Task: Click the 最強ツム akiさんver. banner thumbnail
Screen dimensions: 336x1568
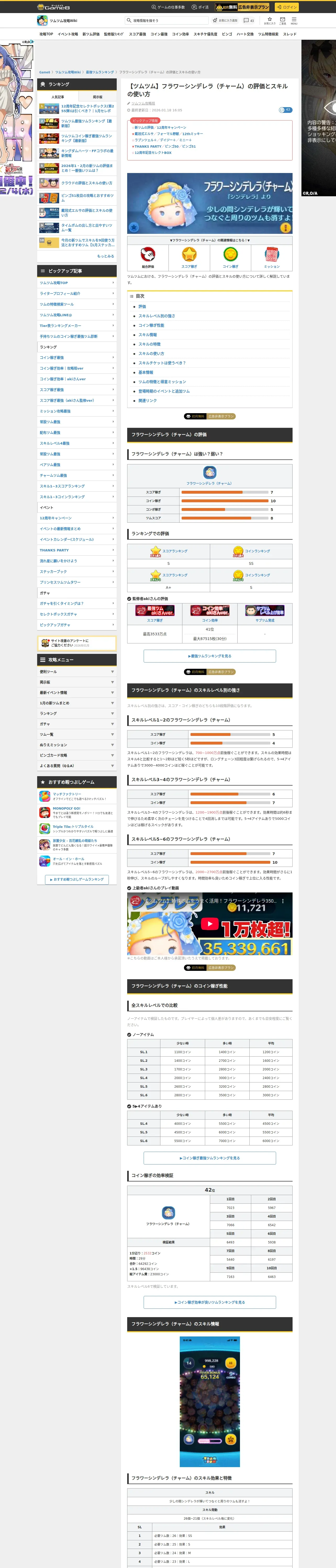Action: pos(155,610)
